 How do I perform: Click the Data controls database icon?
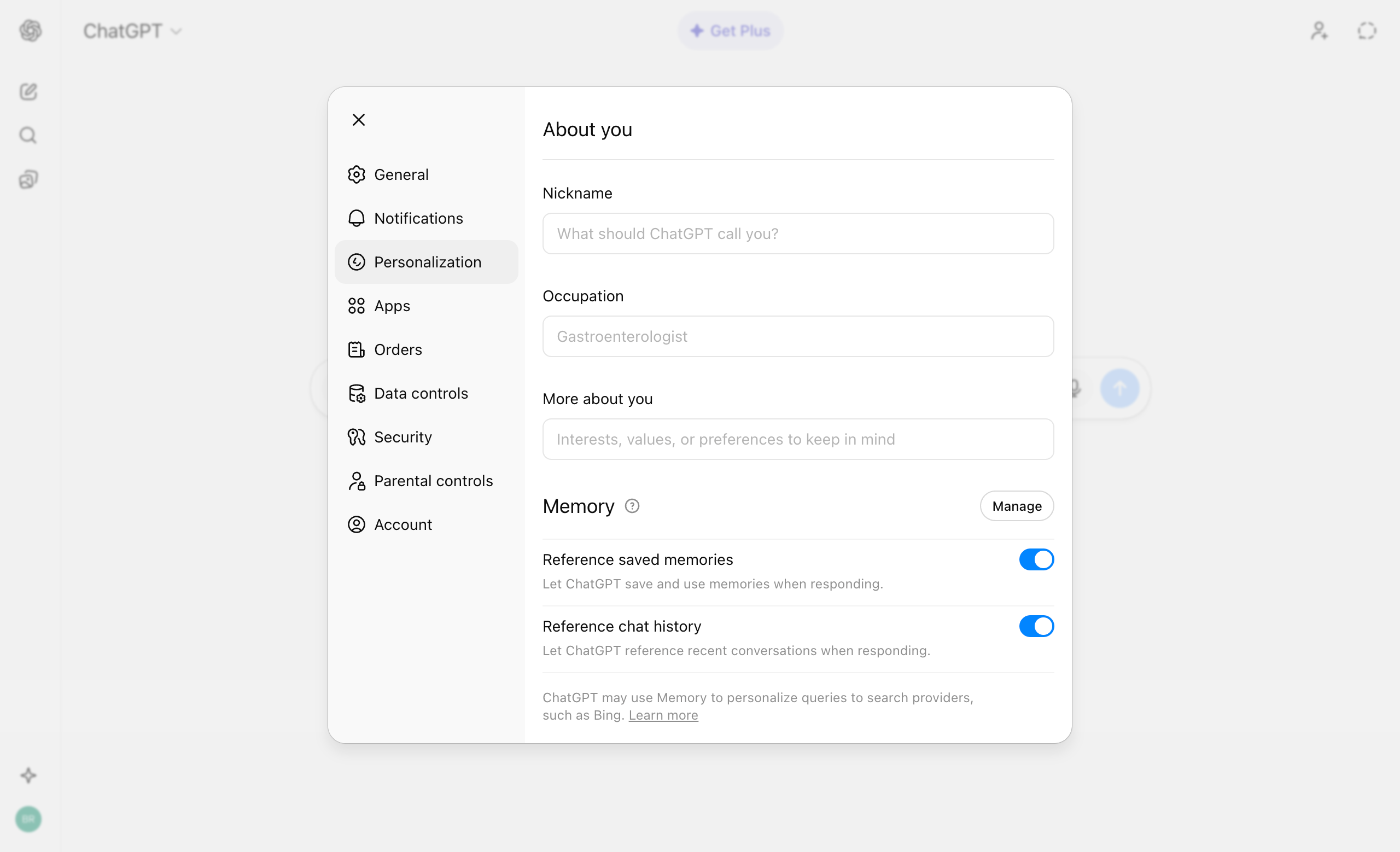point(356,393)
